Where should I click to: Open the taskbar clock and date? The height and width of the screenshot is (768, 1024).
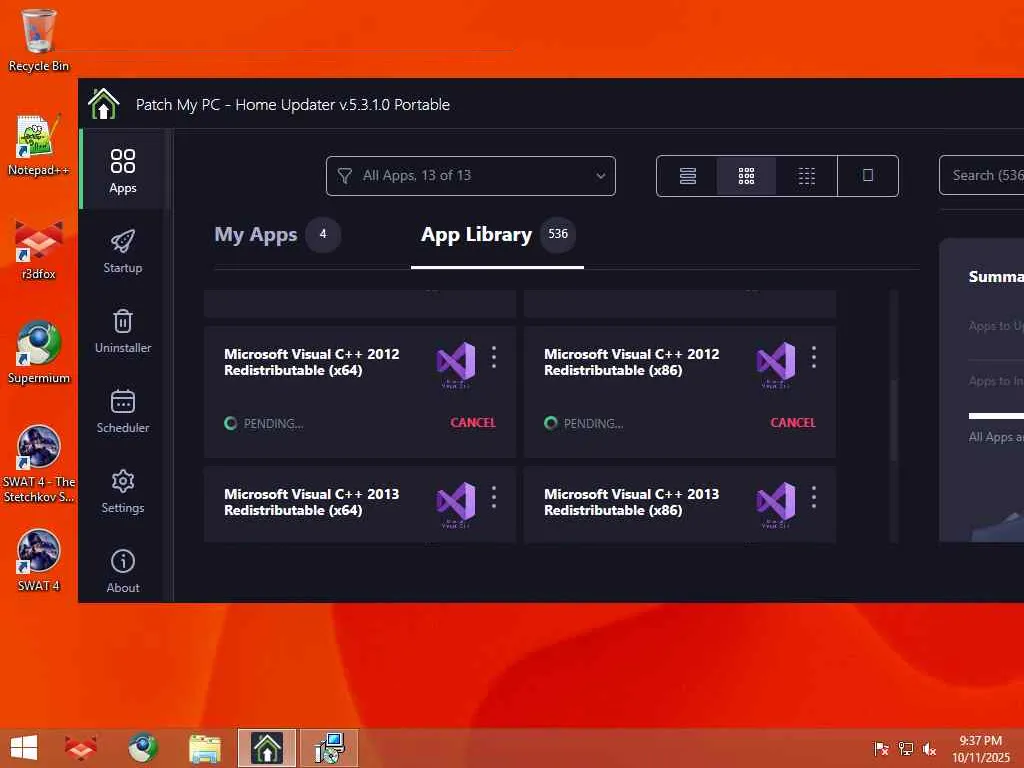click(x=980, y=749)
